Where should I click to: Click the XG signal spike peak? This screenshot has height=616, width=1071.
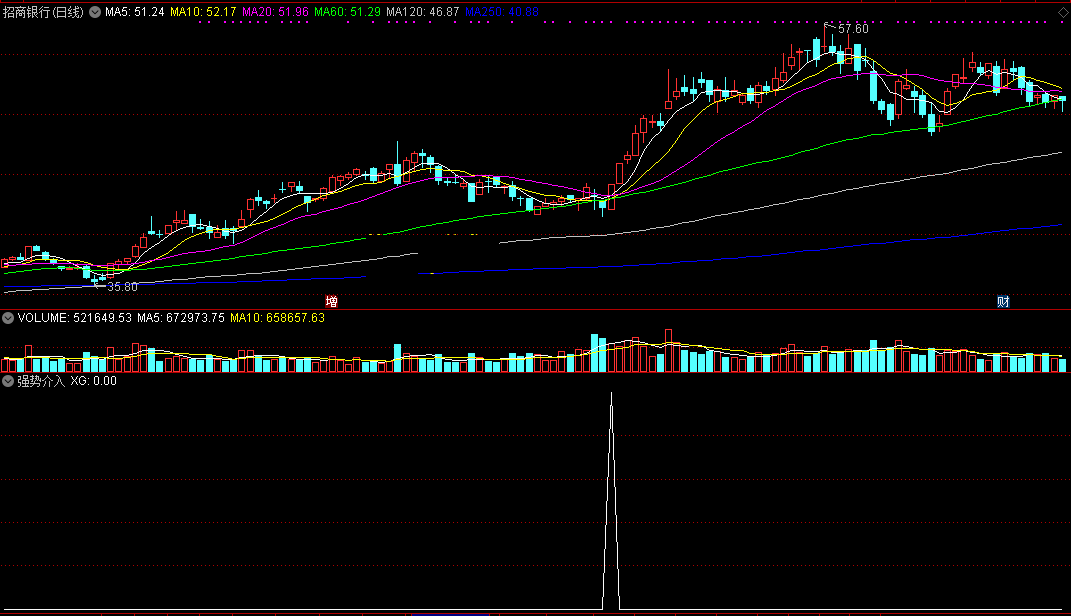pos(611,394)
